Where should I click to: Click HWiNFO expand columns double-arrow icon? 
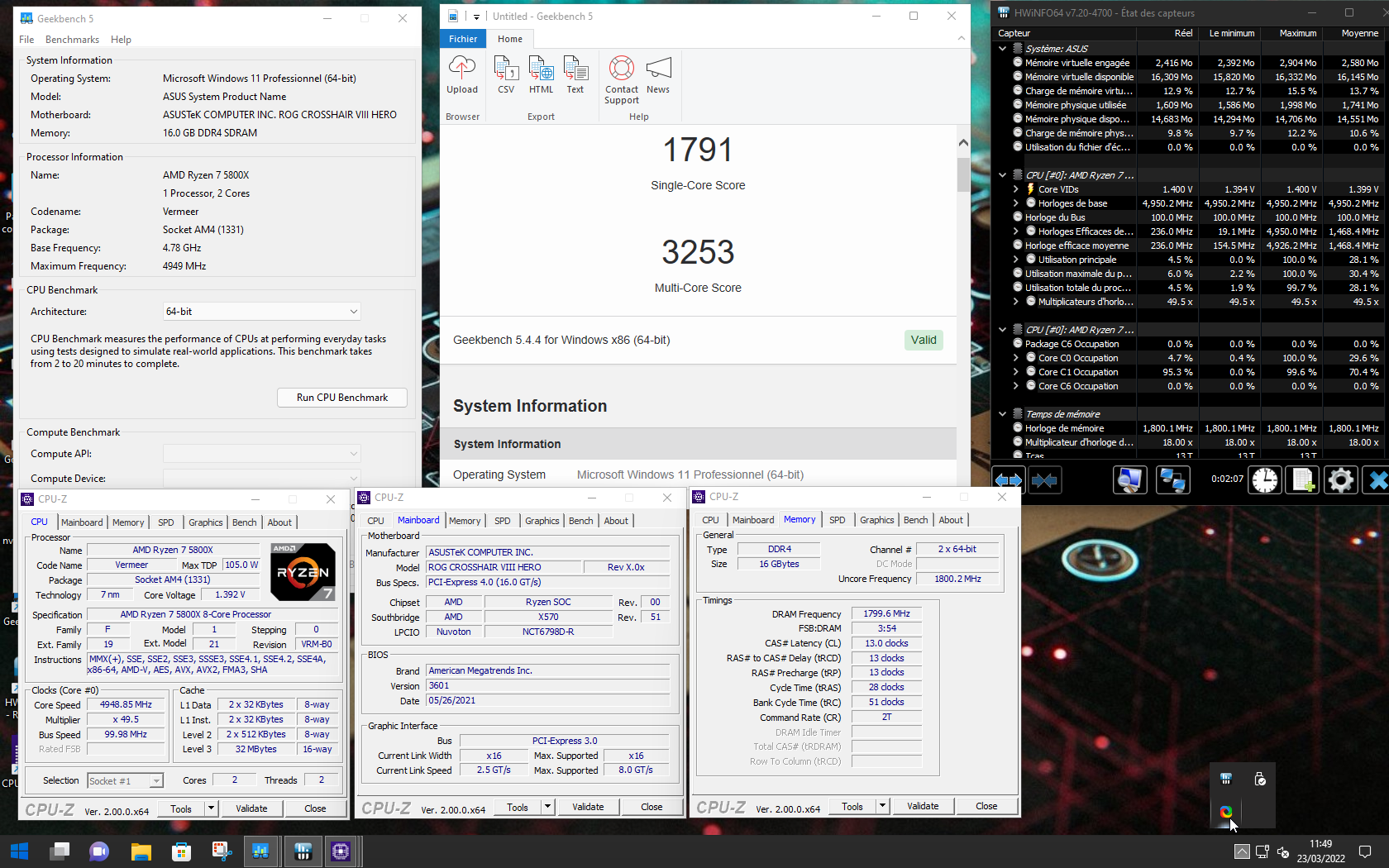coord(1009,480)
